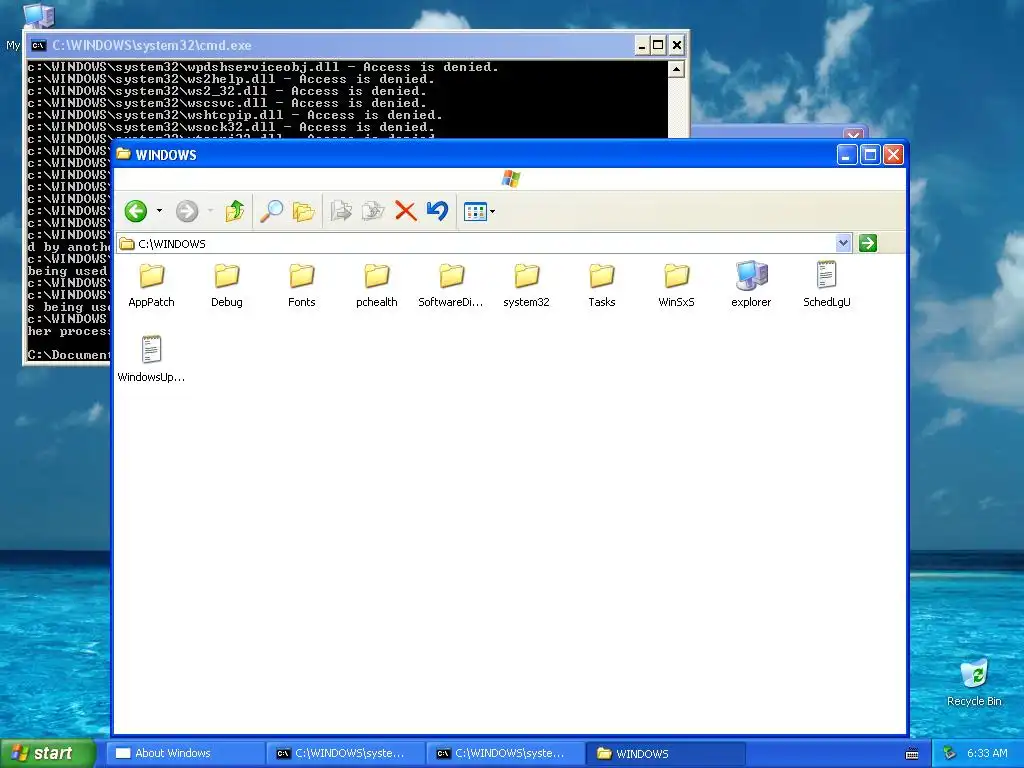Select the WindowsUp... log file
The height and width of the screenshot is (768, 1024).
click(x=152, y=359)
